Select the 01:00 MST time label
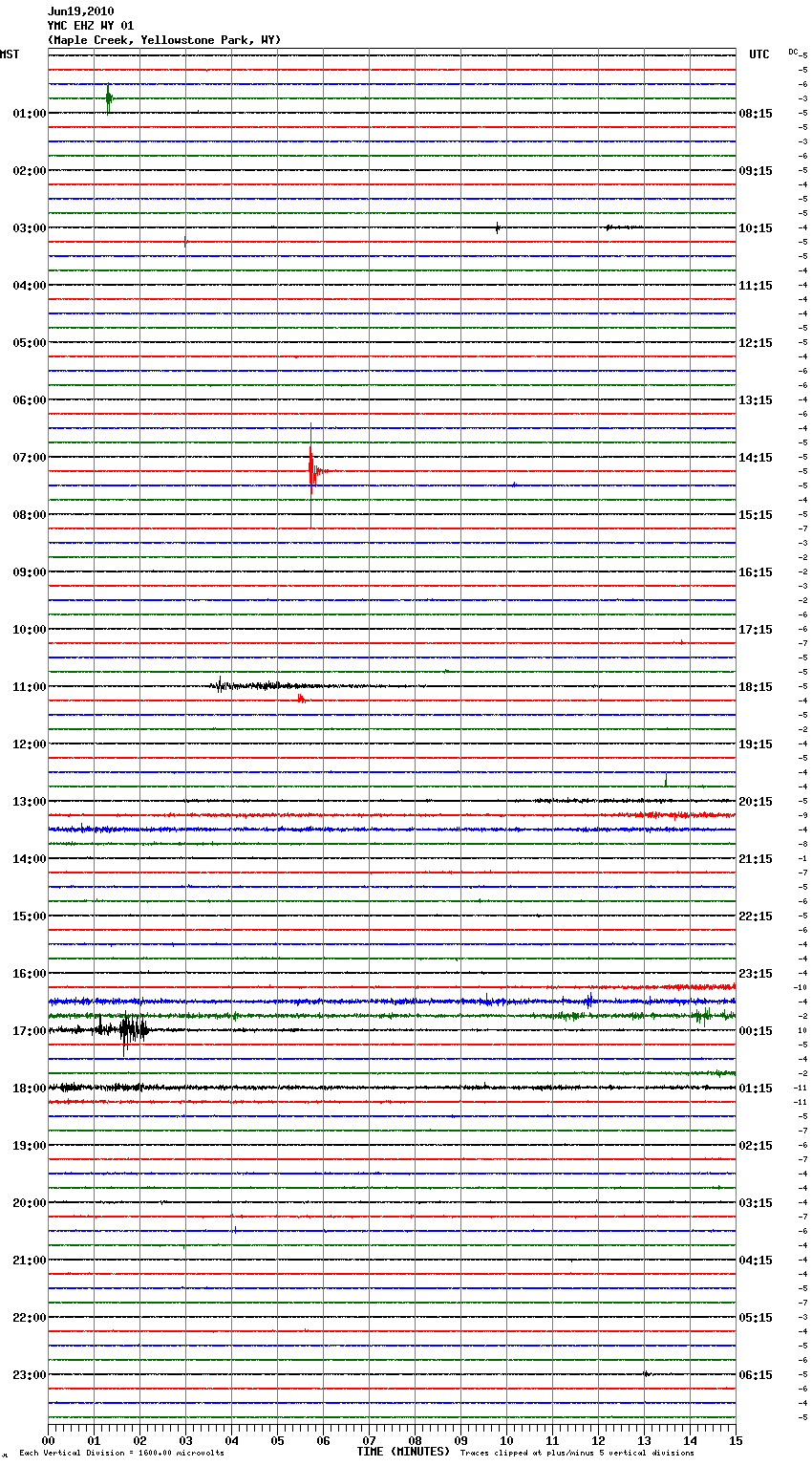Viewport: 812px width, 1466px height. (30, 114)
